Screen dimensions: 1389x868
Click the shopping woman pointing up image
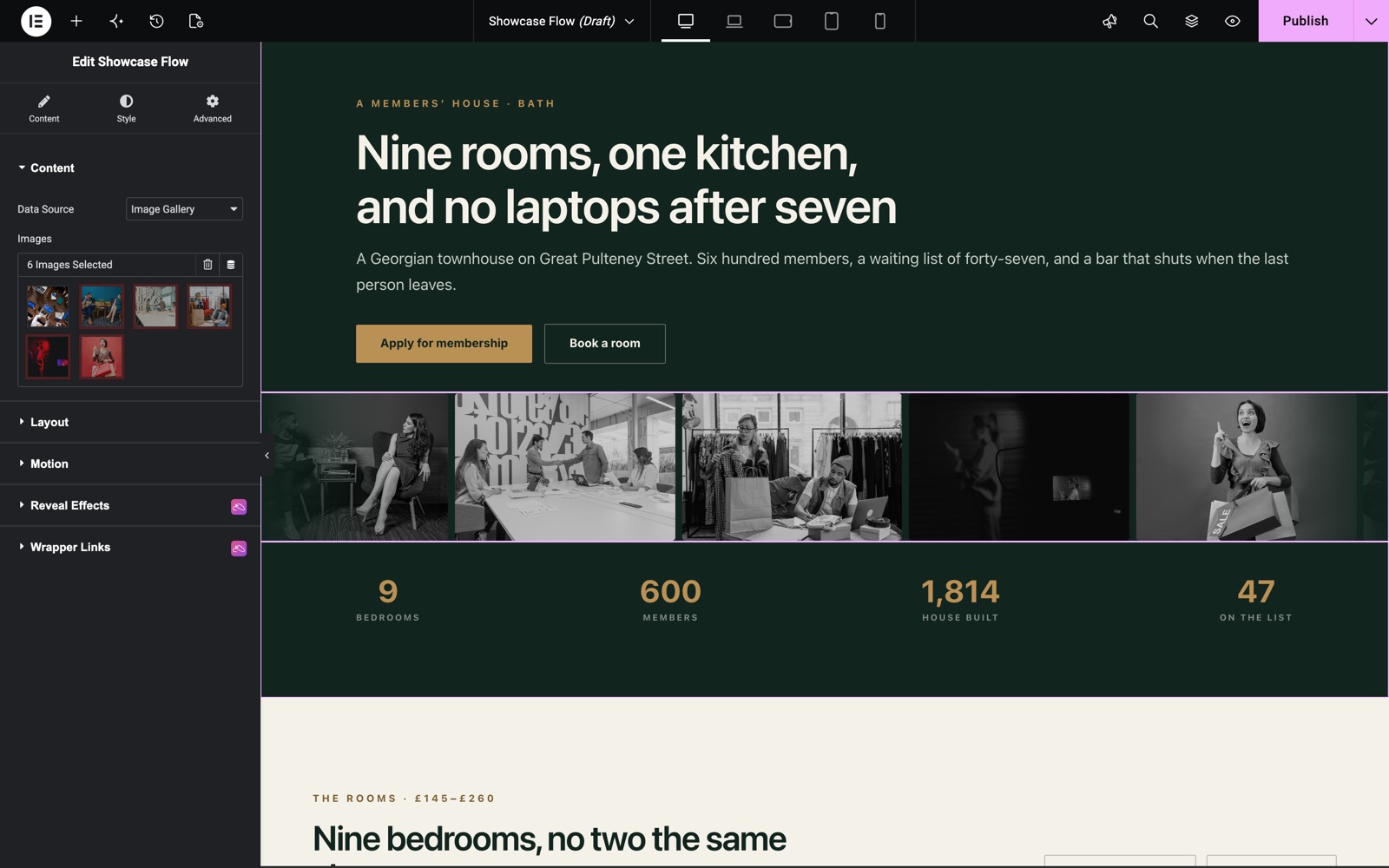tap(1246, 467)
